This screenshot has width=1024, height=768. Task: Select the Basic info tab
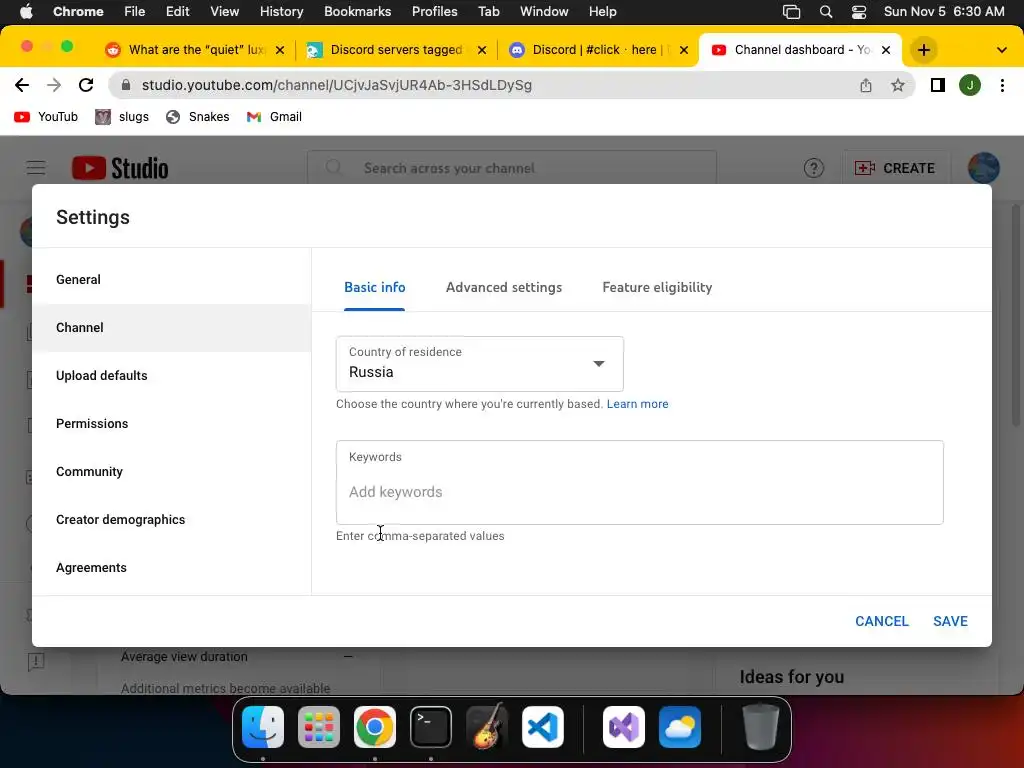click(374, 287)
